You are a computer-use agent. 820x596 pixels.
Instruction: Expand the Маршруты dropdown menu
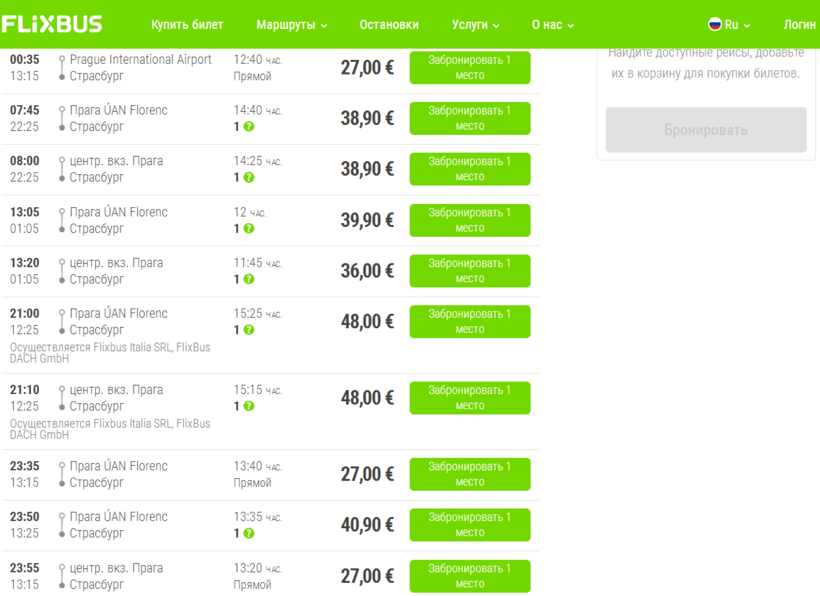[x=291, y=25]
